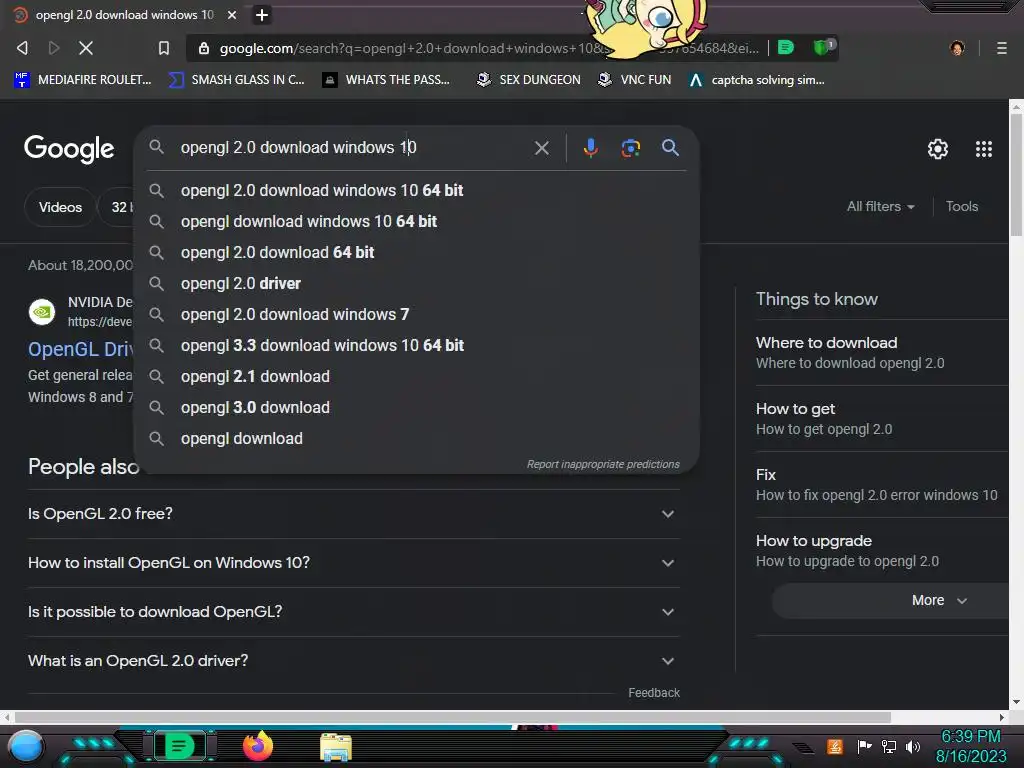The height and width of the screenshot is (768, 1024).
Task: Open Where to download in Things to know
Action: point(882,353)
